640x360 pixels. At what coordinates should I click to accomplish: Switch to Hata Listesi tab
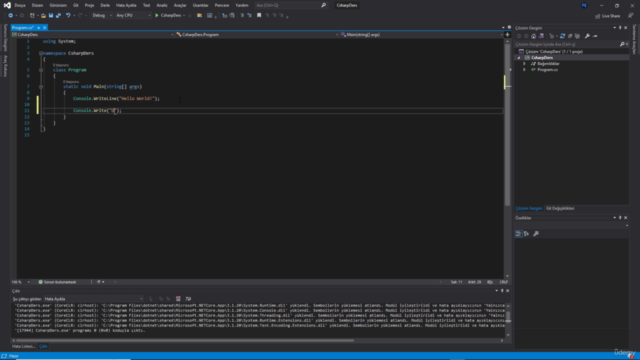23,346
